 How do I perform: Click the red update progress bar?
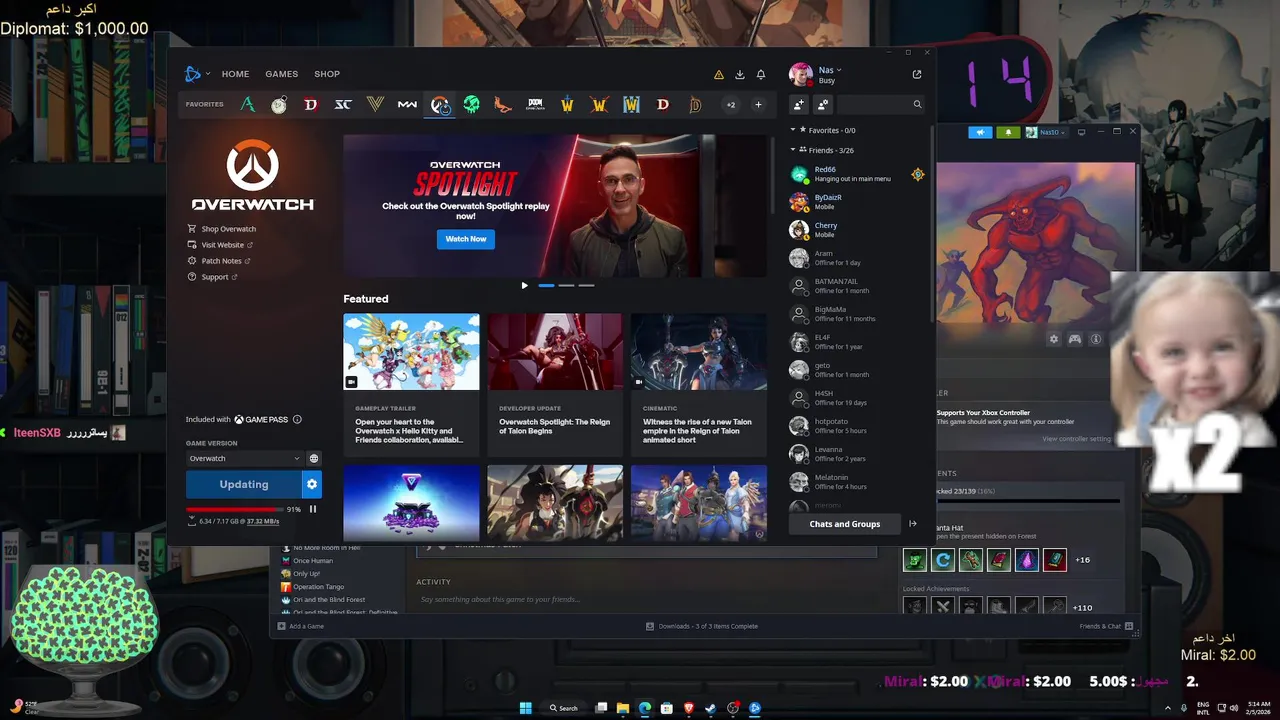[x=234, y=509]
